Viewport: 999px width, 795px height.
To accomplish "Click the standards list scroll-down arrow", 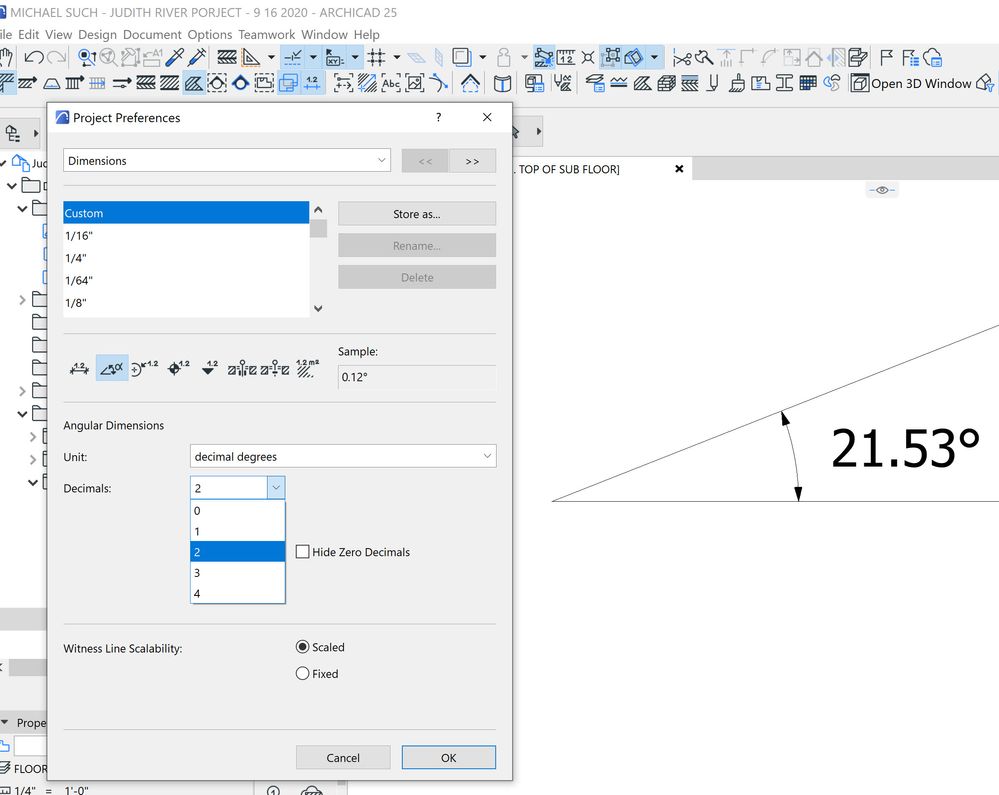I will (318, 308).
